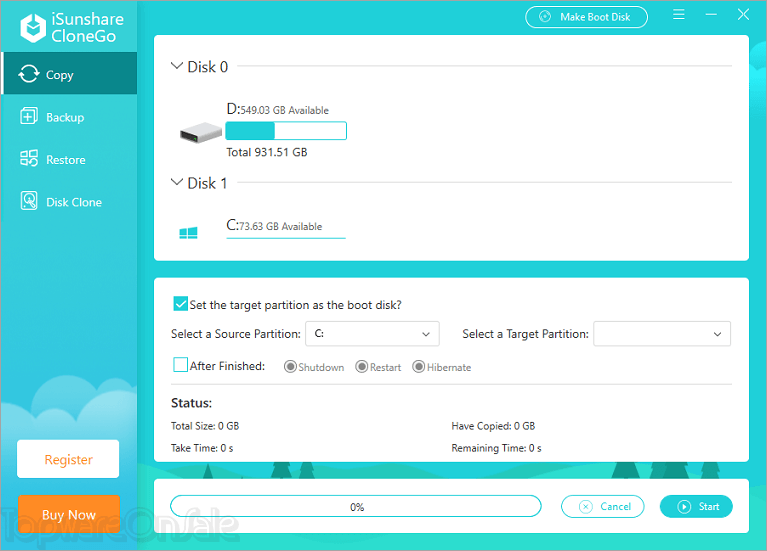Open the Target Partition dropdown
767x551 pixels.
coord(662,334)
